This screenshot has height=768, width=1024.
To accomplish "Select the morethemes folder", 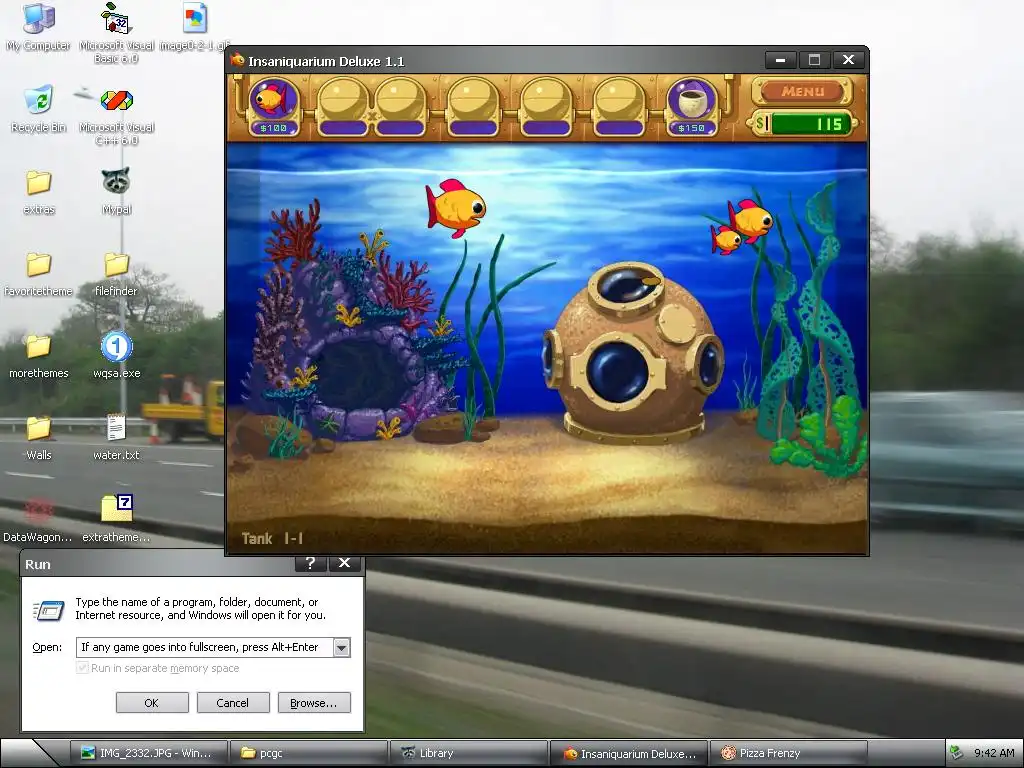I will tap(39, 357).
